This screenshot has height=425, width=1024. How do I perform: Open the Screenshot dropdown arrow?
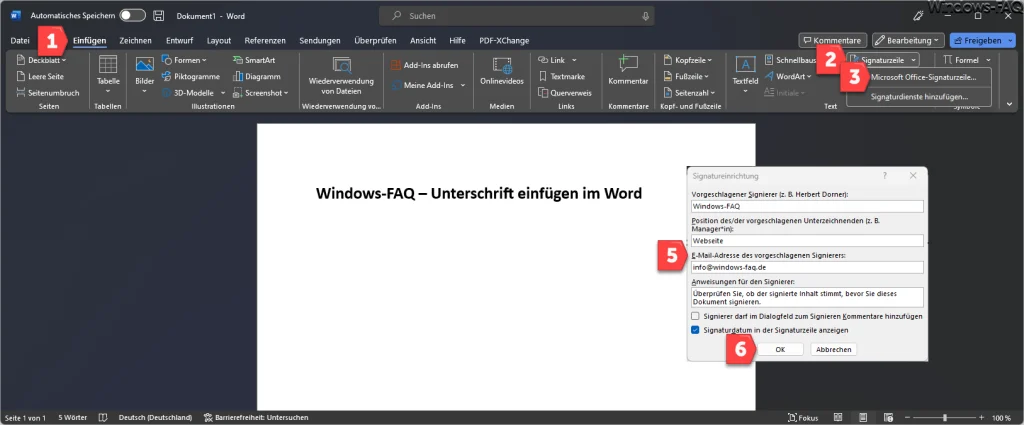pos(285,93)
